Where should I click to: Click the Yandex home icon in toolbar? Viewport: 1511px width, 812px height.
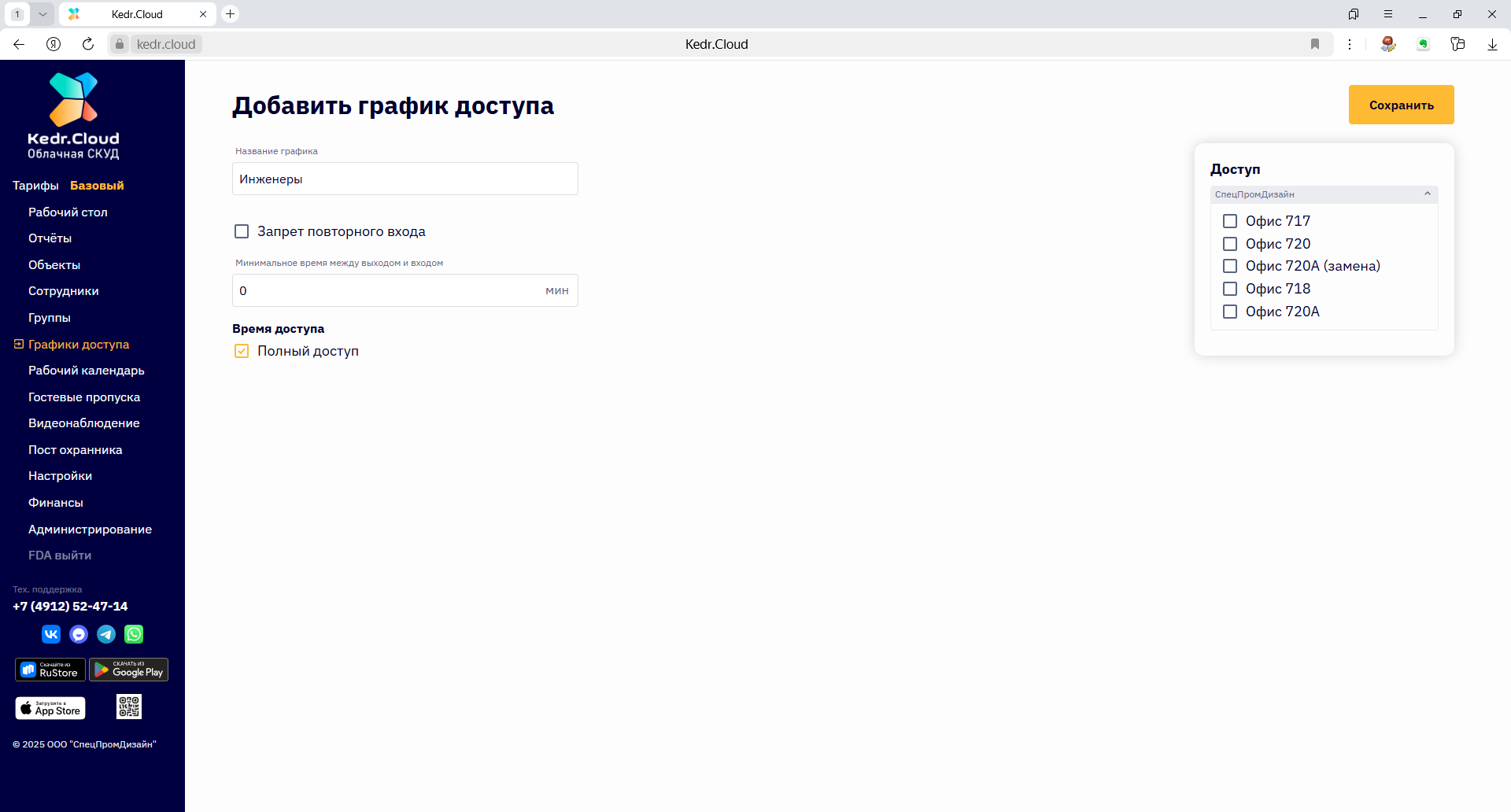(54, 44)
